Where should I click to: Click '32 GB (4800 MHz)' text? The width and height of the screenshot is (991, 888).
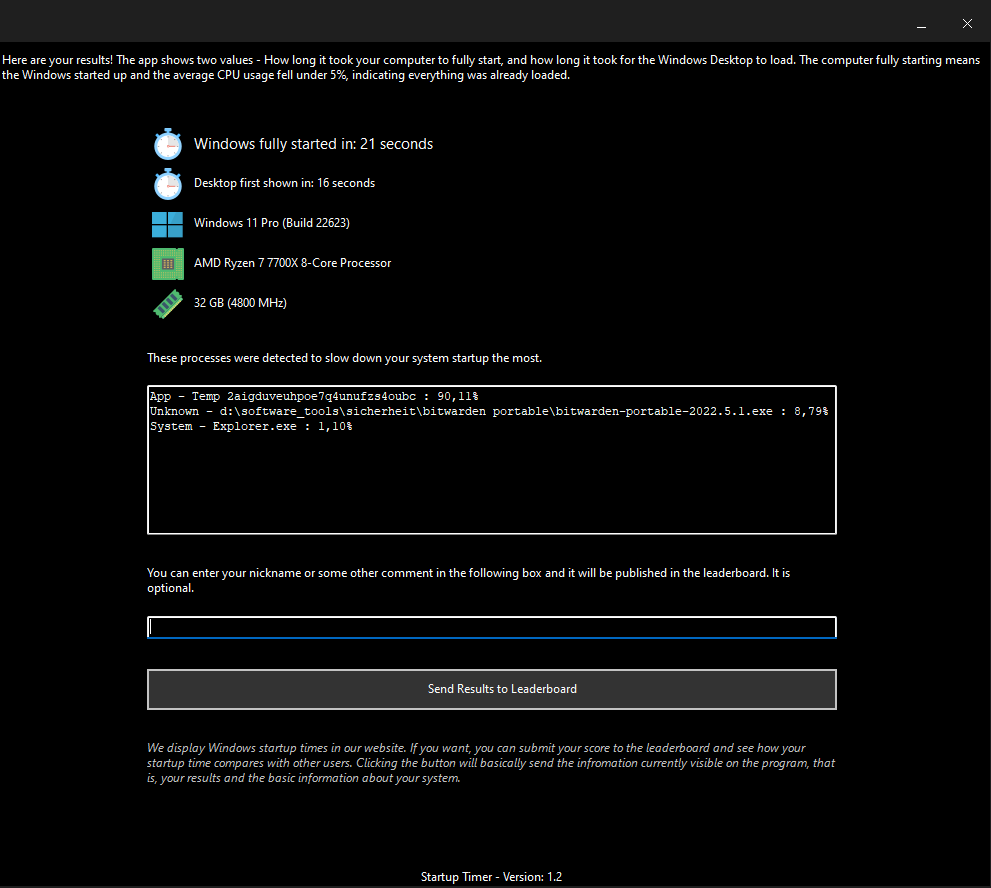(240, 303)
